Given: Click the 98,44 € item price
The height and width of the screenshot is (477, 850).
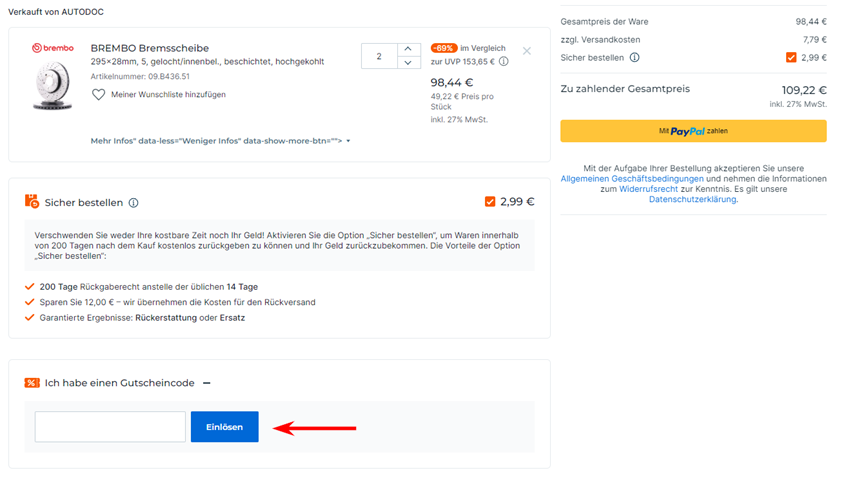Looking at the screenshot, I should [x=452, y=82].
